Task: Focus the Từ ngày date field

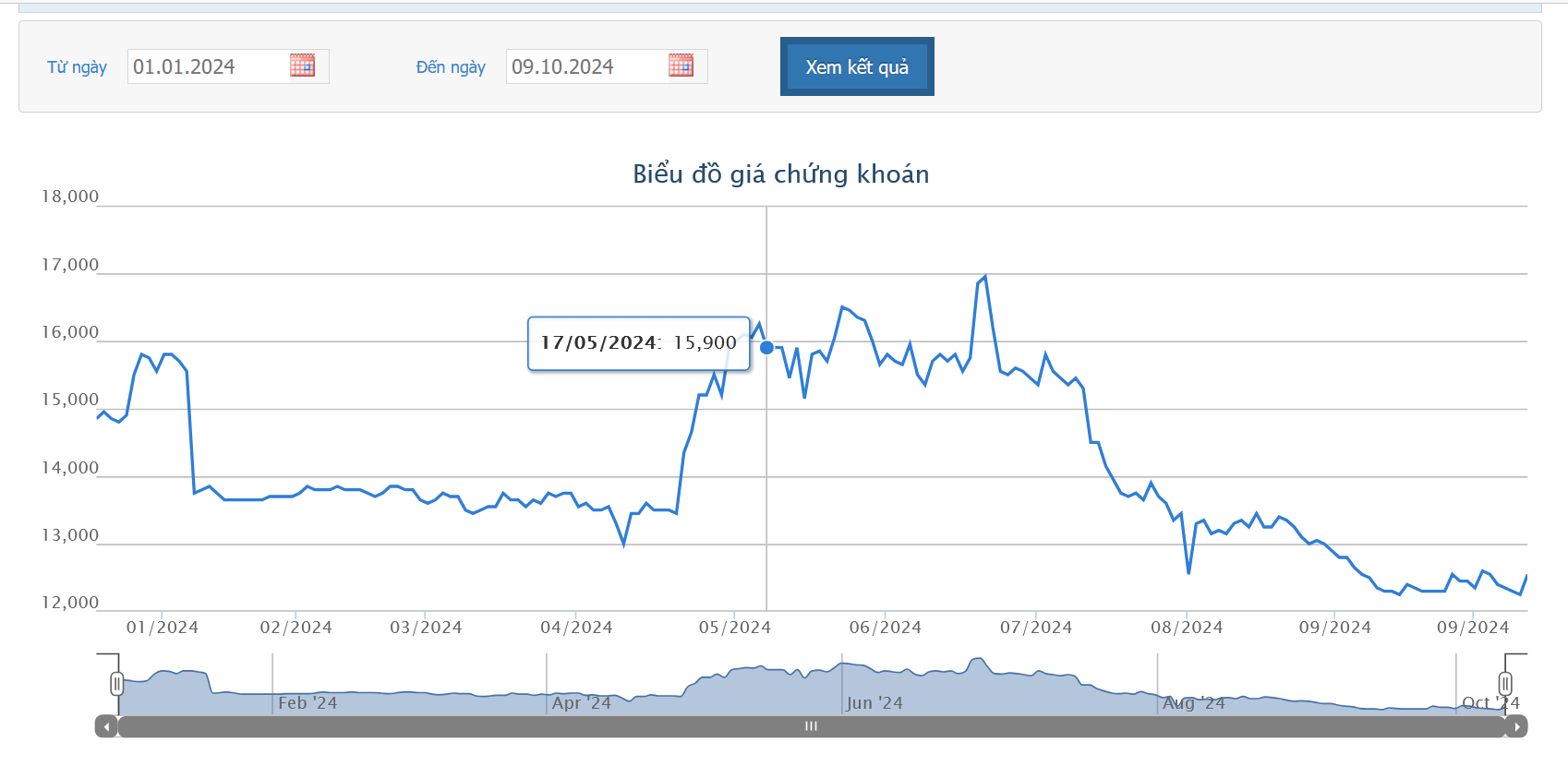Action: [x=207, y=66]
